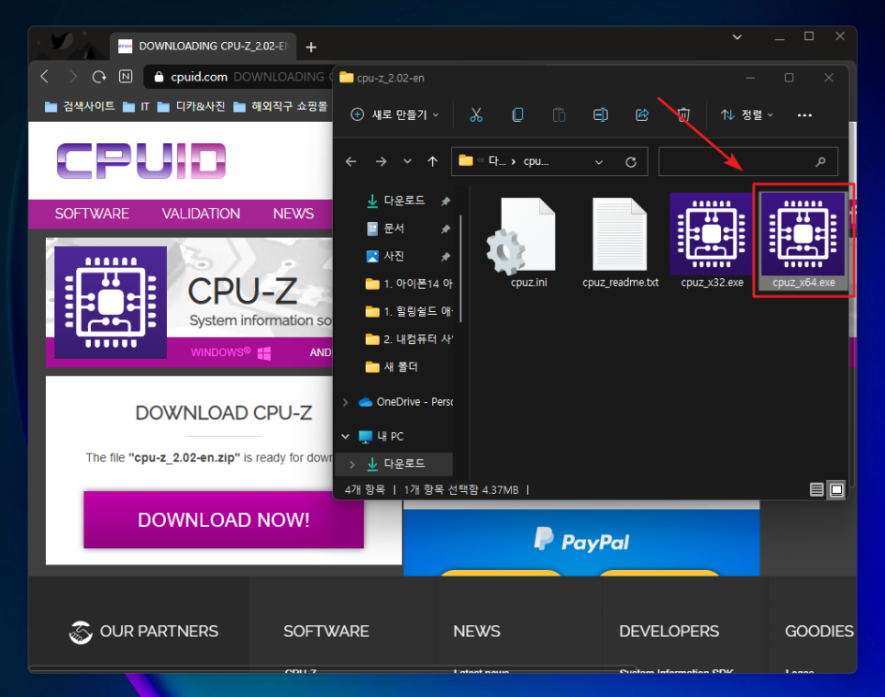Switch to details list view in Explorer status bar
885x697 pixels.
pos(816,489)
